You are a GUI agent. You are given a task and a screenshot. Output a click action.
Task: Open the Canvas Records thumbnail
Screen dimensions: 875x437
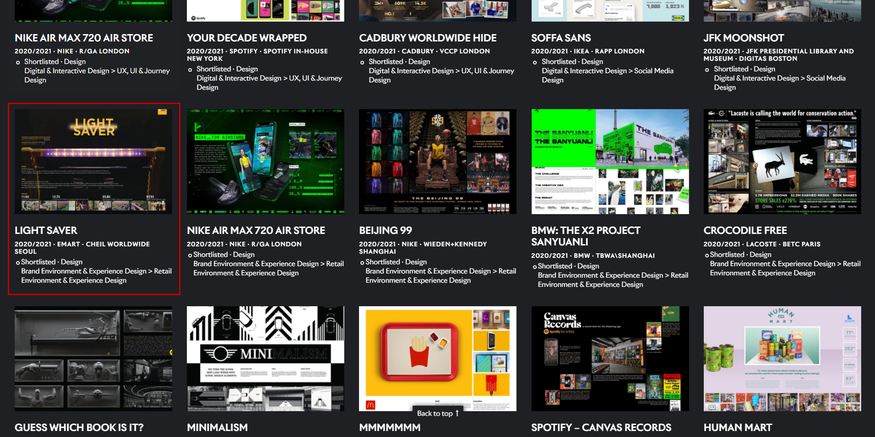610,358
